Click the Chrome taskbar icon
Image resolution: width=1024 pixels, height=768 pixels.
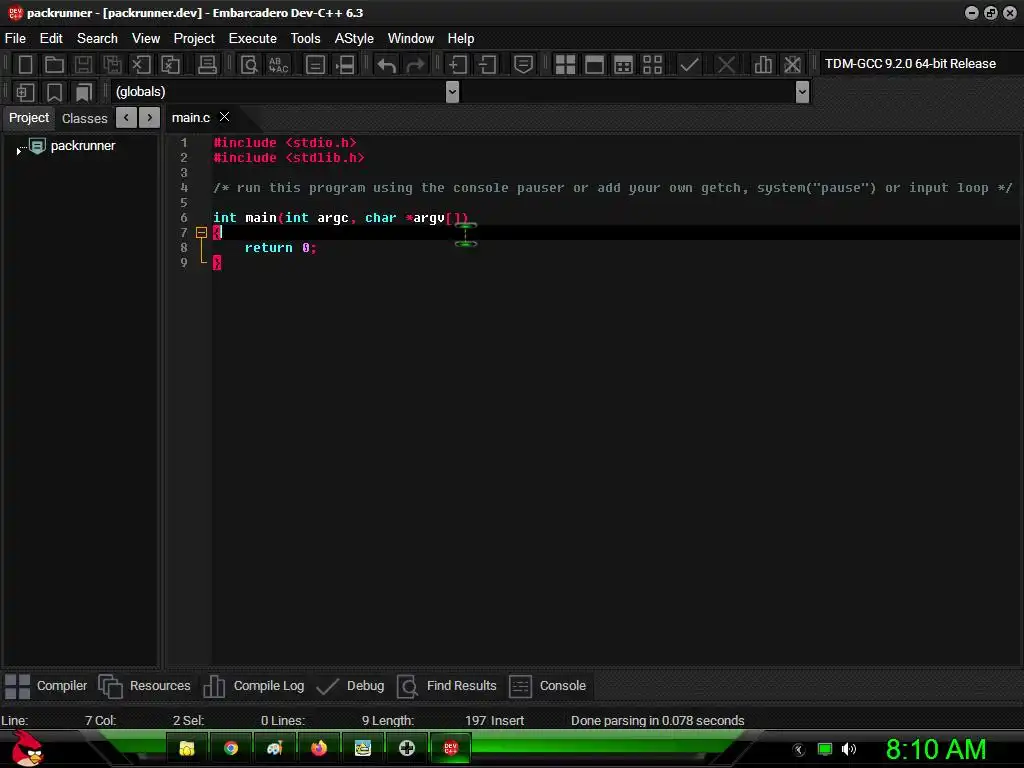point(231,748)
